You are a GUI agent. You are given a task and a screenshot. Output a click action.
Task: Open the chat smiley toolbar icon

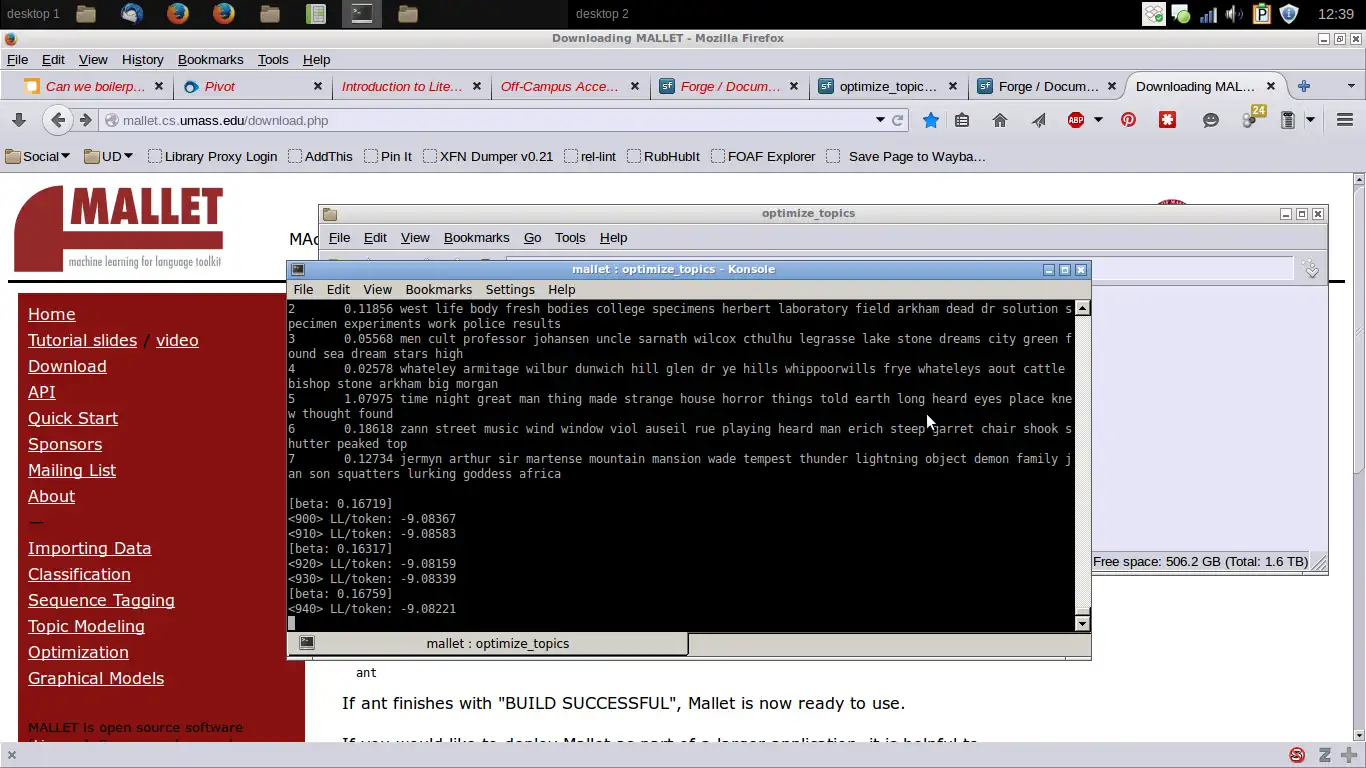[1211, 120]
